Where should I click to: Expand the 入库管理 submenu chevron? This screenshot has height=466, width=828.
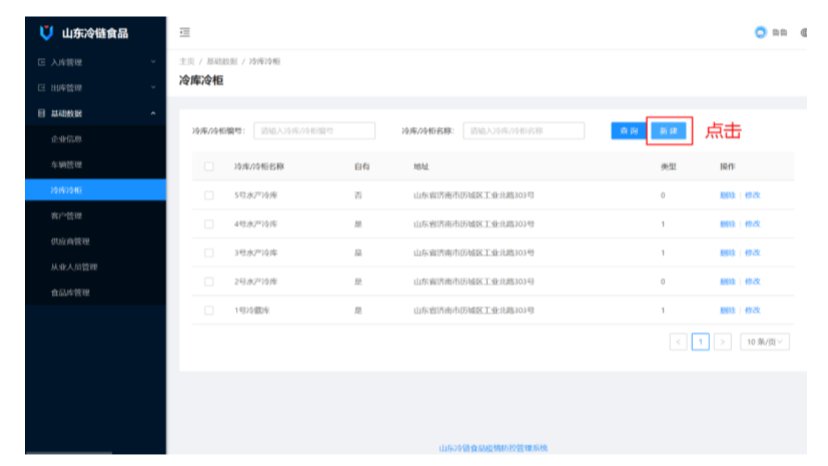coord(153,62)
